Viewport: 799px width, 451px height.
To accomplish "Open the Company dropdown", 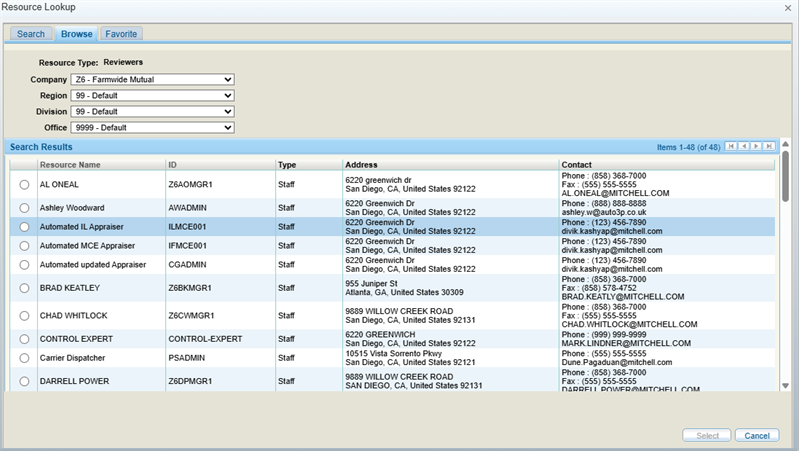I will [x=152, y=80].
